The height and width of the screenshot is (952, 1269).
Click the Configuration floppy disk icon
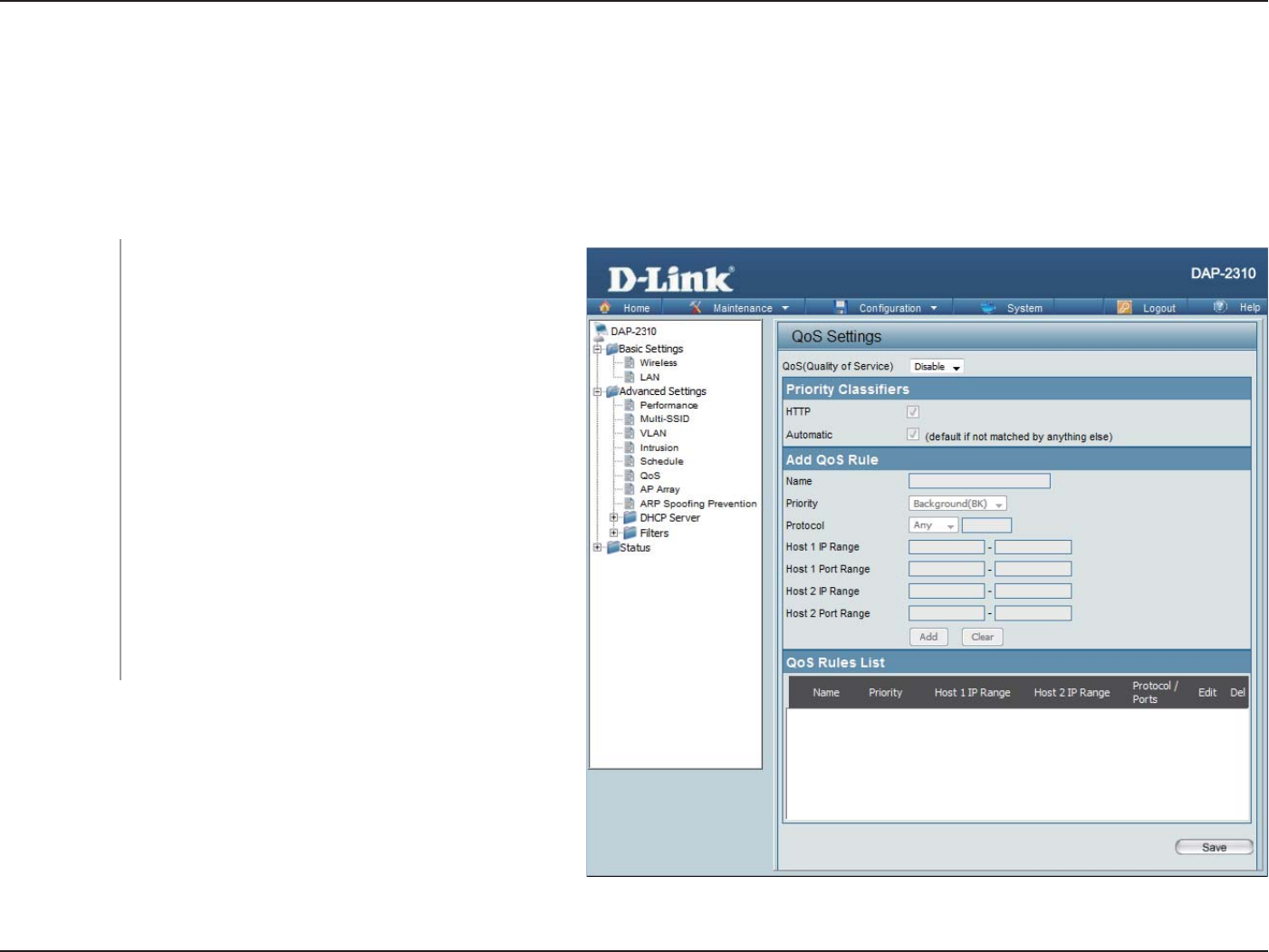click(841, 308)
